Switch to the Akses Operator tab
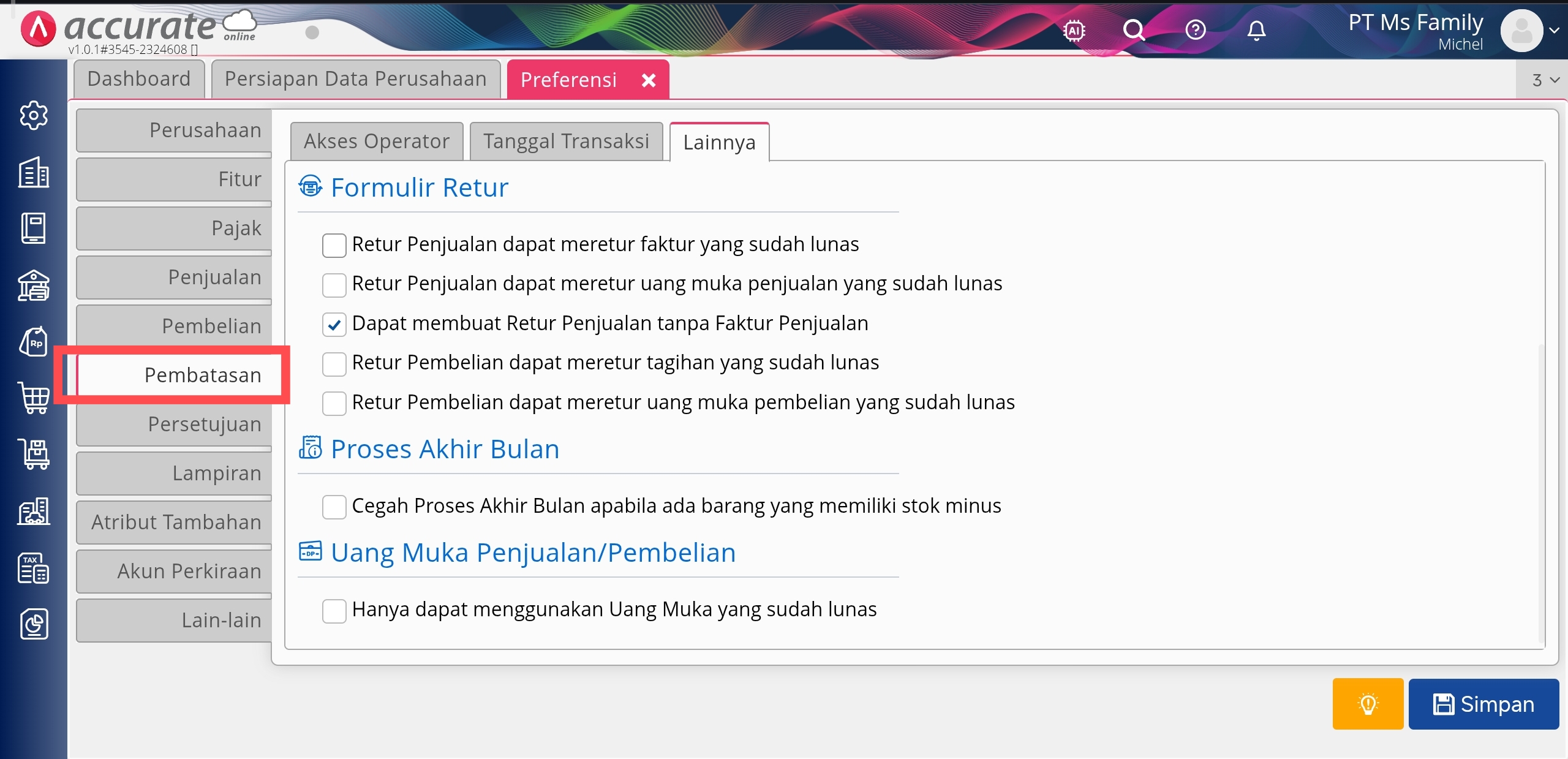 click(377, 142)
